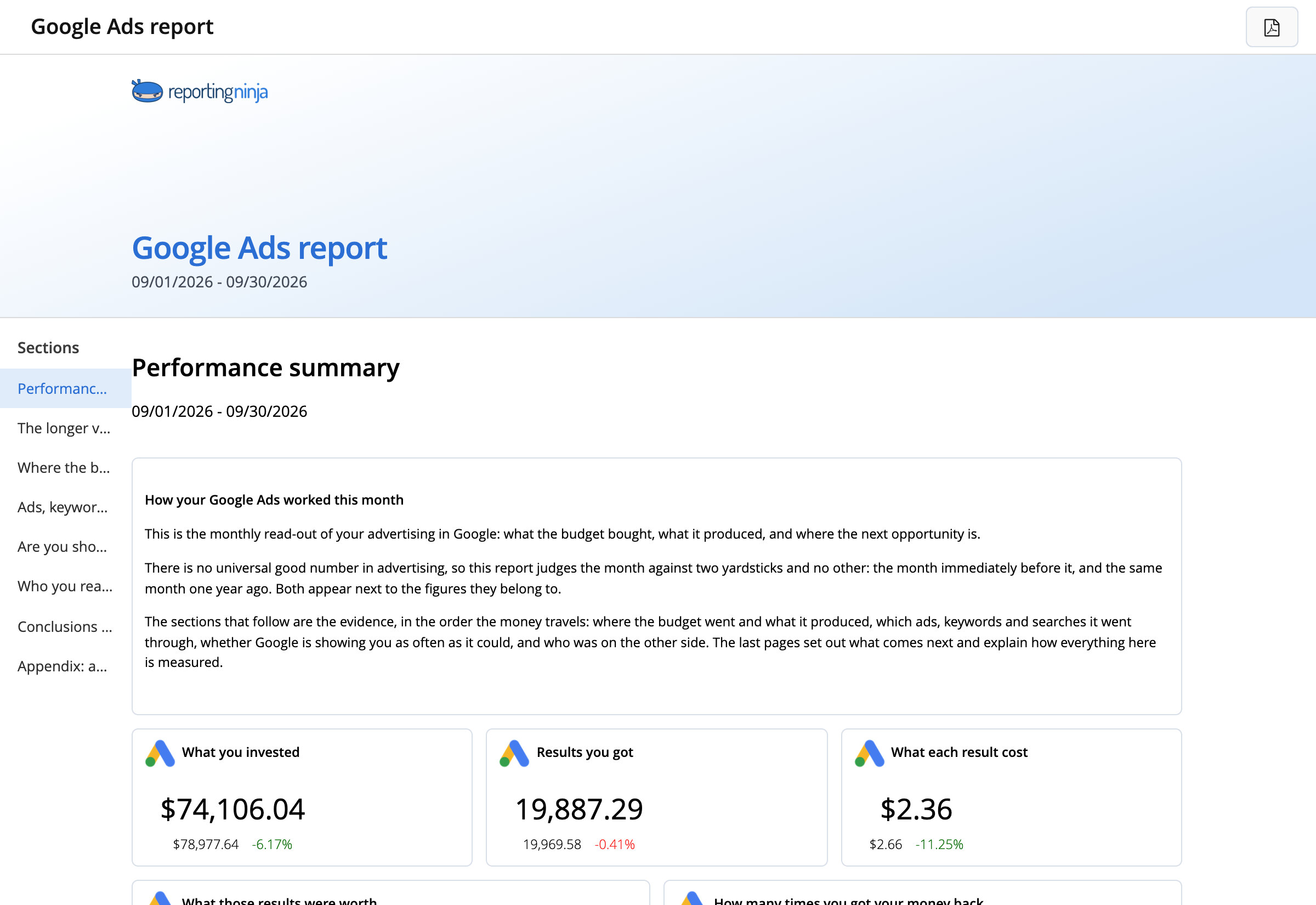Click previous value $2.66
The width and height of the screenshot is (1316, 905).
pos(885,844)
